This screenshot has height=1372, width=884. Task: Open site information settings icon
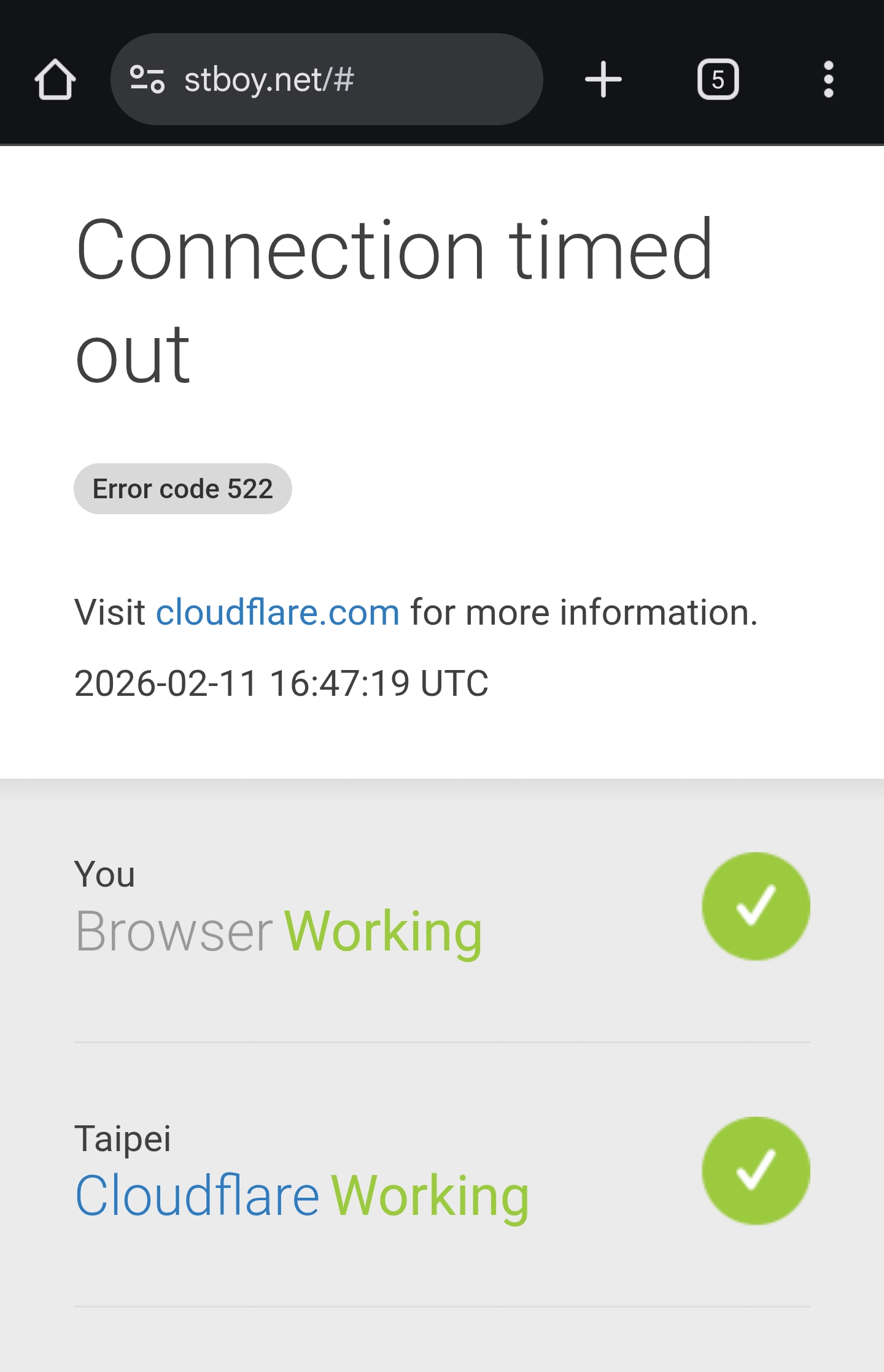[x=147, y=80]
